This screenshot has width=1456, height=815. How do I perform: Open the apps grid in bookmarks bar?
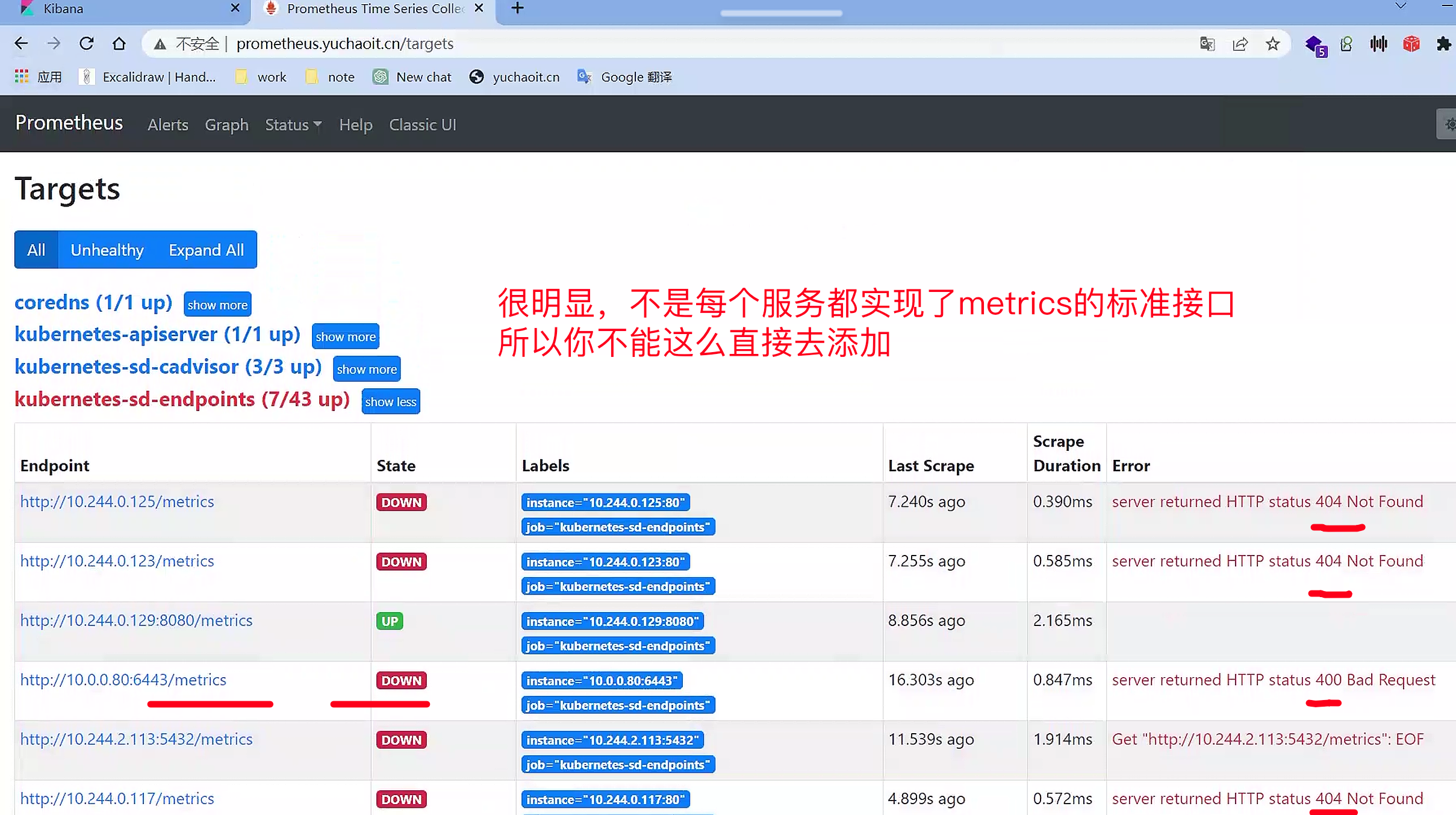tap(22, 76)
